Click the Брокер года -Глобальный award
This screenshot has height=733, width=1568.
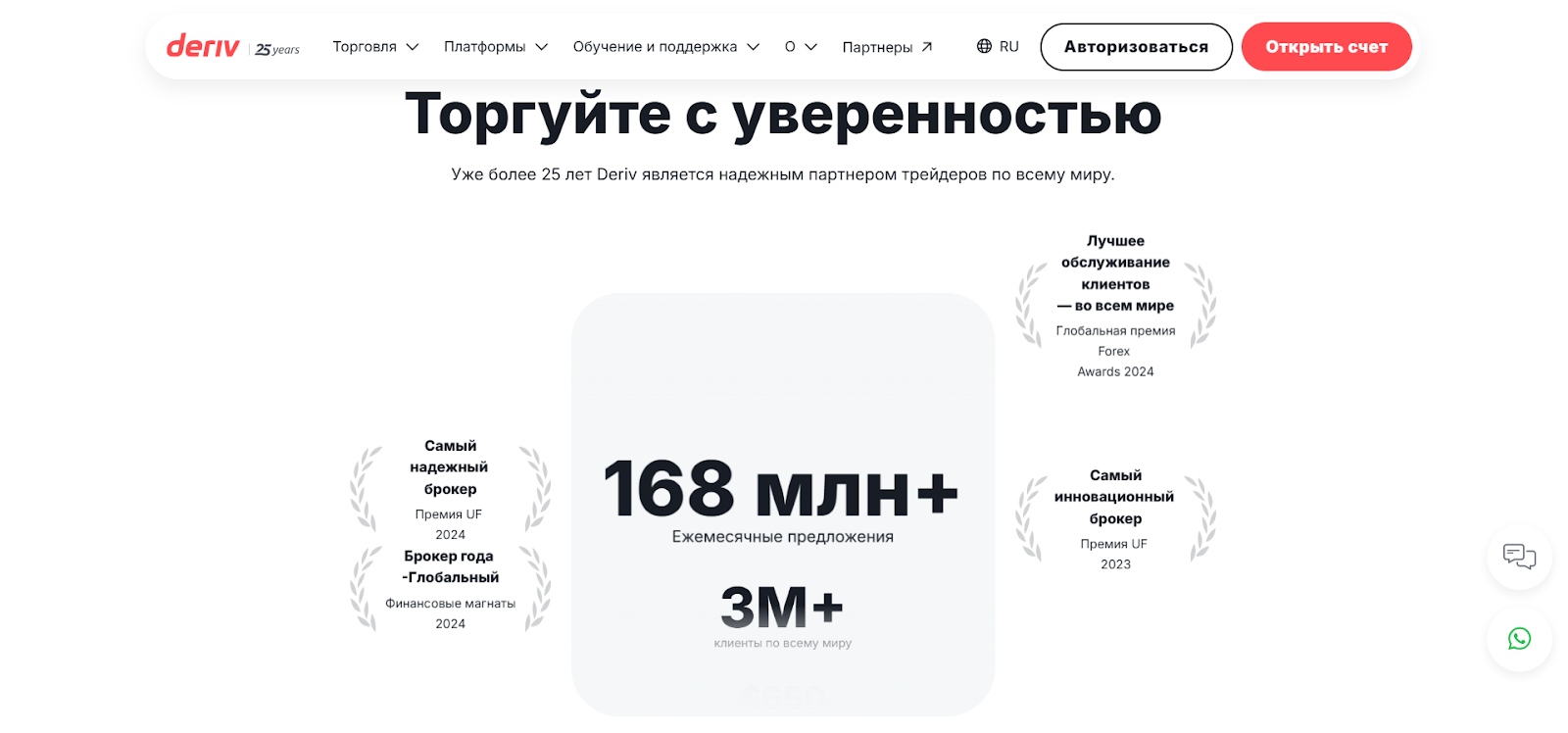pyautogui.click(x=450, y=566)
